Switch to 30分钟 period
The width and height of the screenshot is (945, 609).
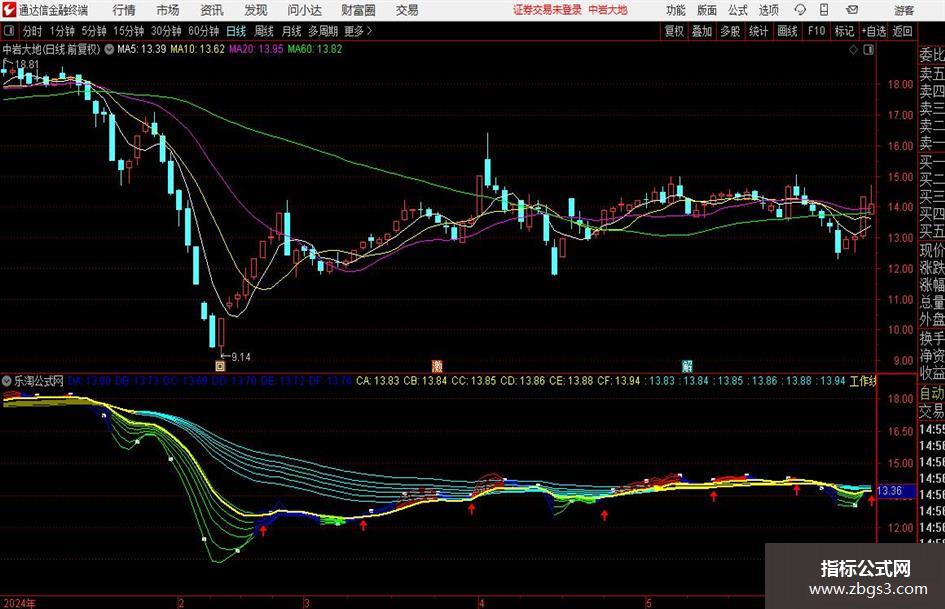(x=166, y=31)
